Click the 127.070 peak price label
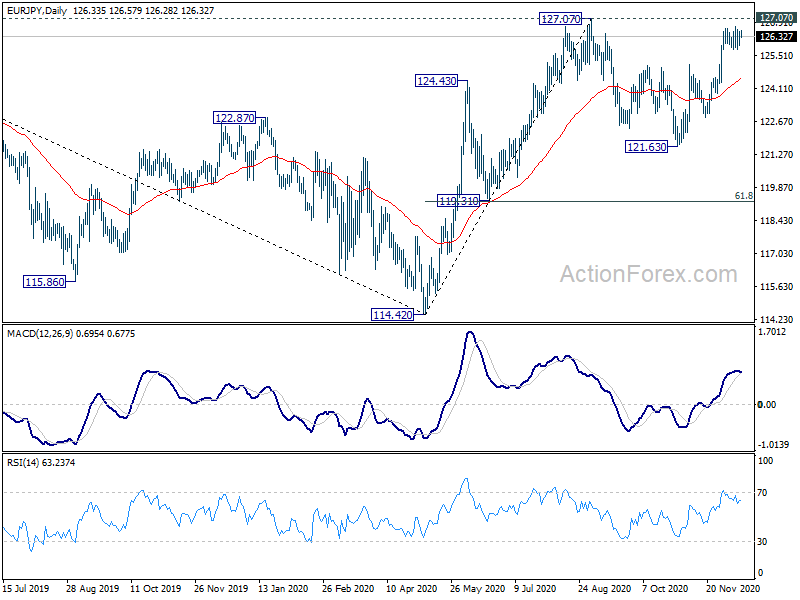Viewport: 800px width, 600px height. coord(560,19)
